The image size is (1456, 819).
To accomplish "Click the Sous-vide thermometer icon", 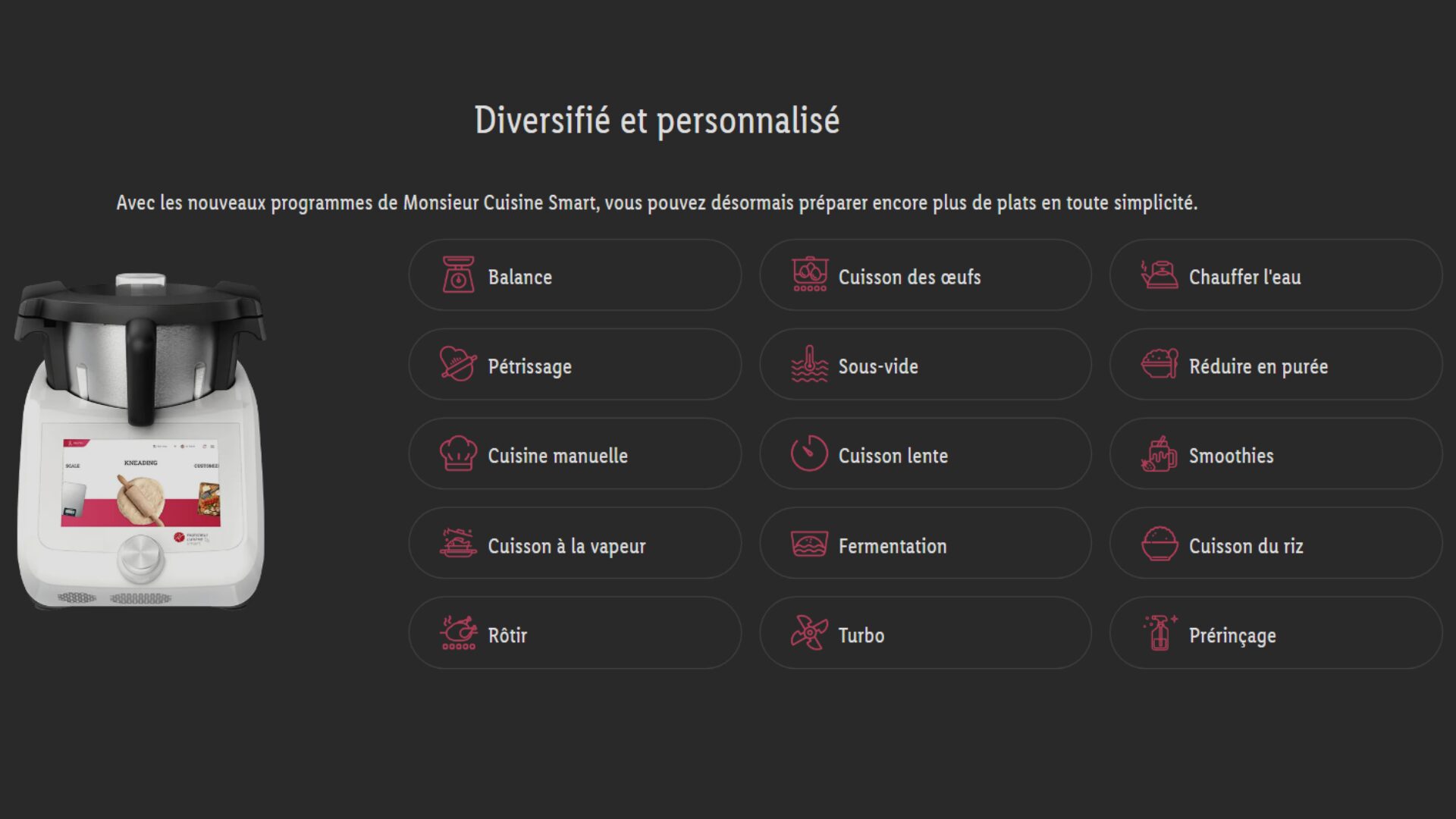I will coord(809,364).
